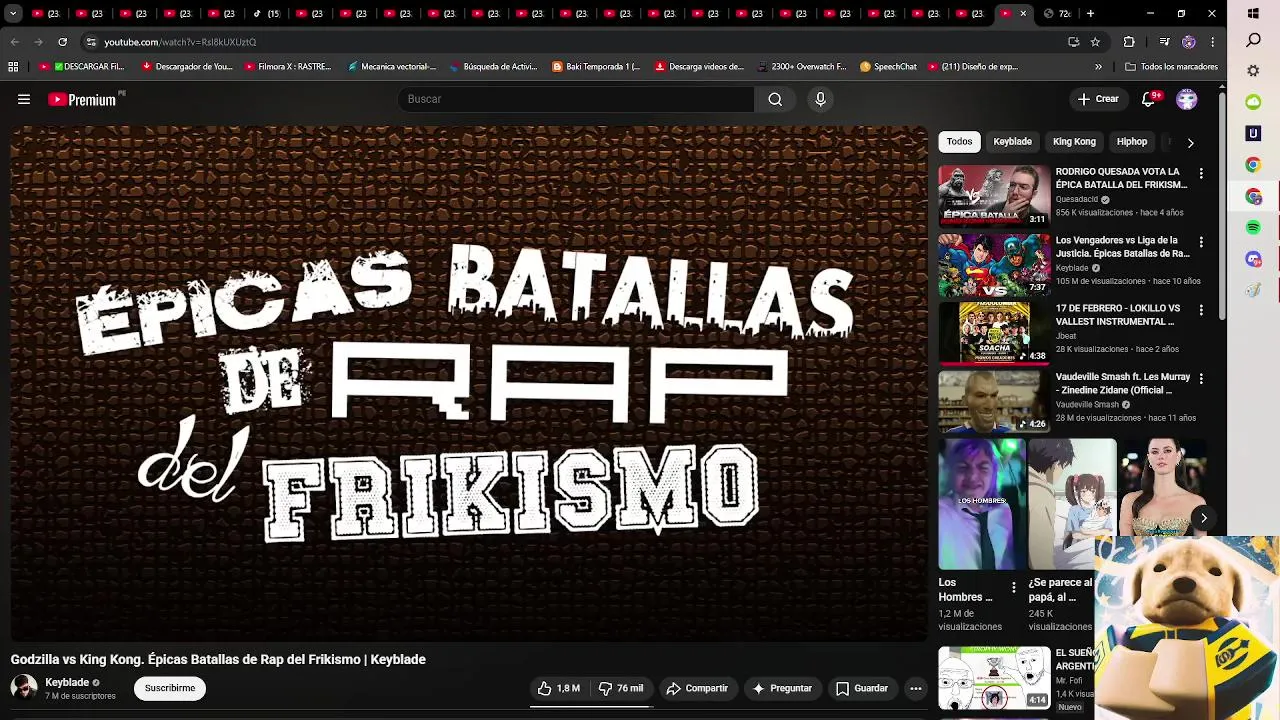
Task: Select the Hiphop filter chip
Action: pyautogui.click(x=1132, y=142)
